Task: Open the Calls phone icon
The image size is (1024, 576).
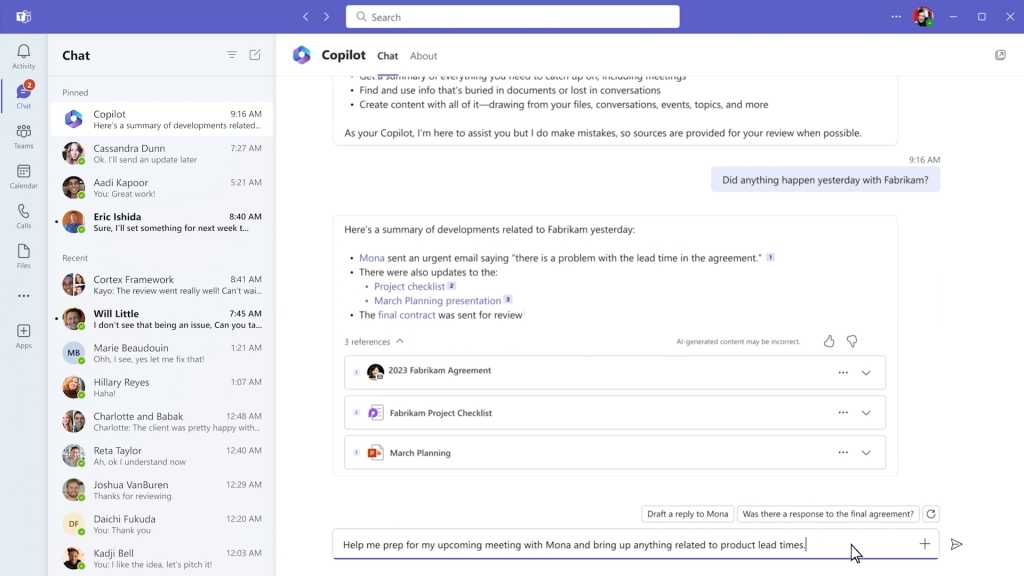Action: [24, 216]
